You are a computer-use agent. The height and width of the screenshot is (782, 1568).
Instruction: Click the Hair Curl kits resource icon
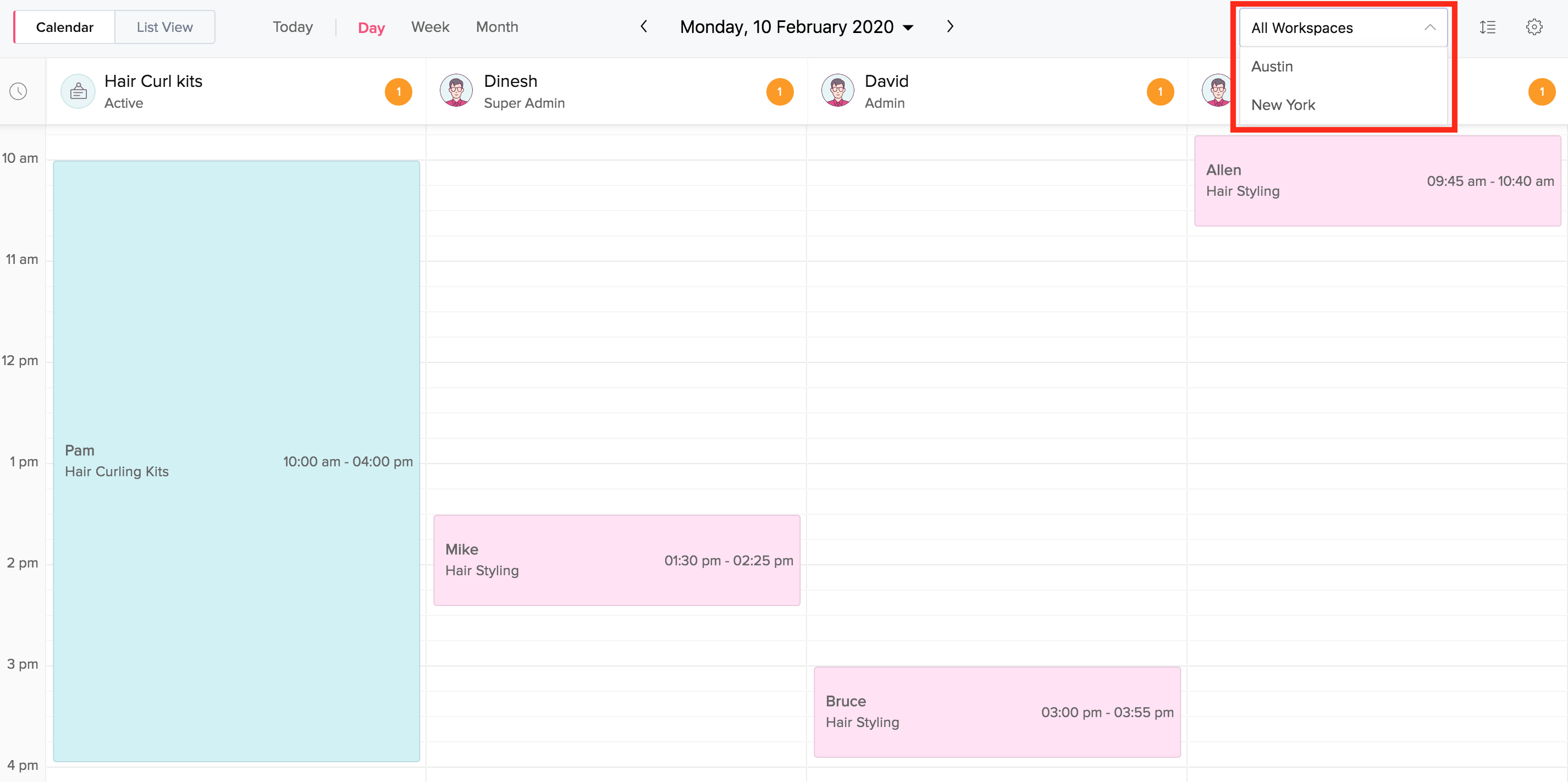78,91
